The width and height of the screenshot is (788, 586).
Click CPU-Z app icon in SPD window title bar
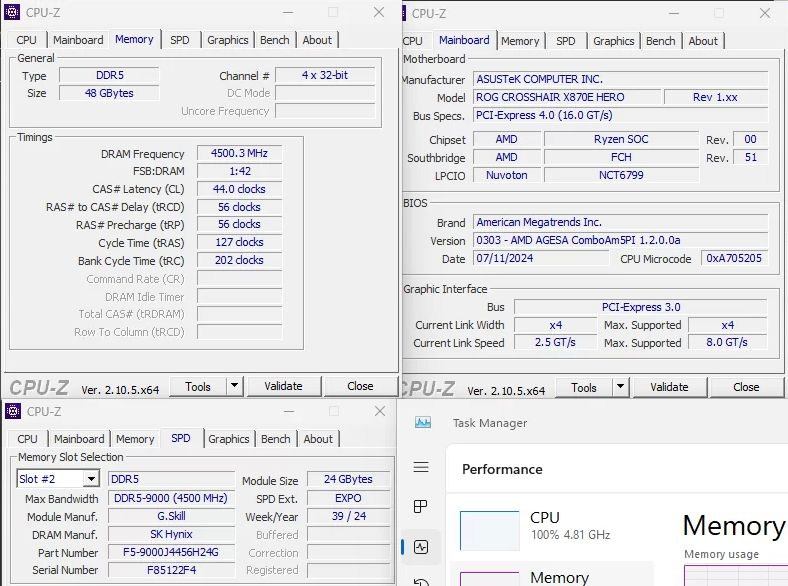(x=13, y=411)
